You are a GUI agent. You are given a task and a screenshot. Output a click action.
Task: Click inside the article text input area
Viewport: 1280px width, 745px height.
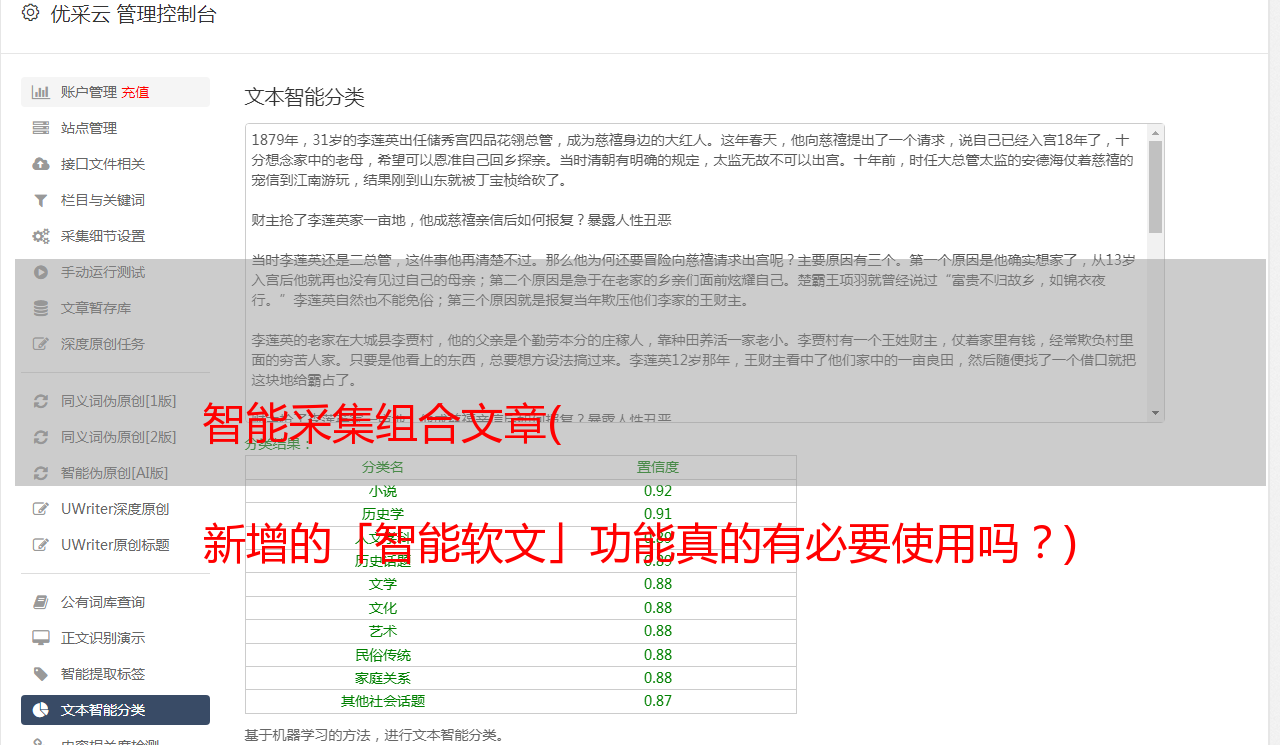tap(696, 273)
